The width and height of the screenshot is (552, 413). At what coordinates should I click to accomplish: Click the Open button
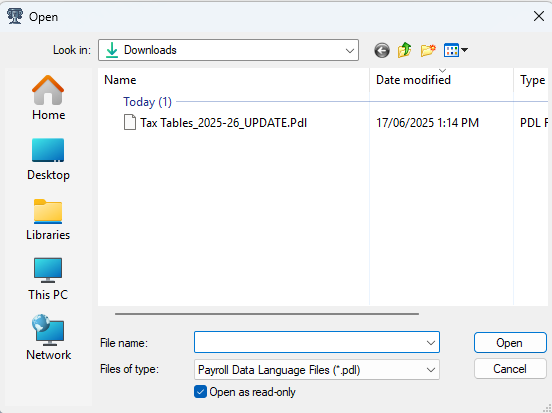(x=510, y=343)
